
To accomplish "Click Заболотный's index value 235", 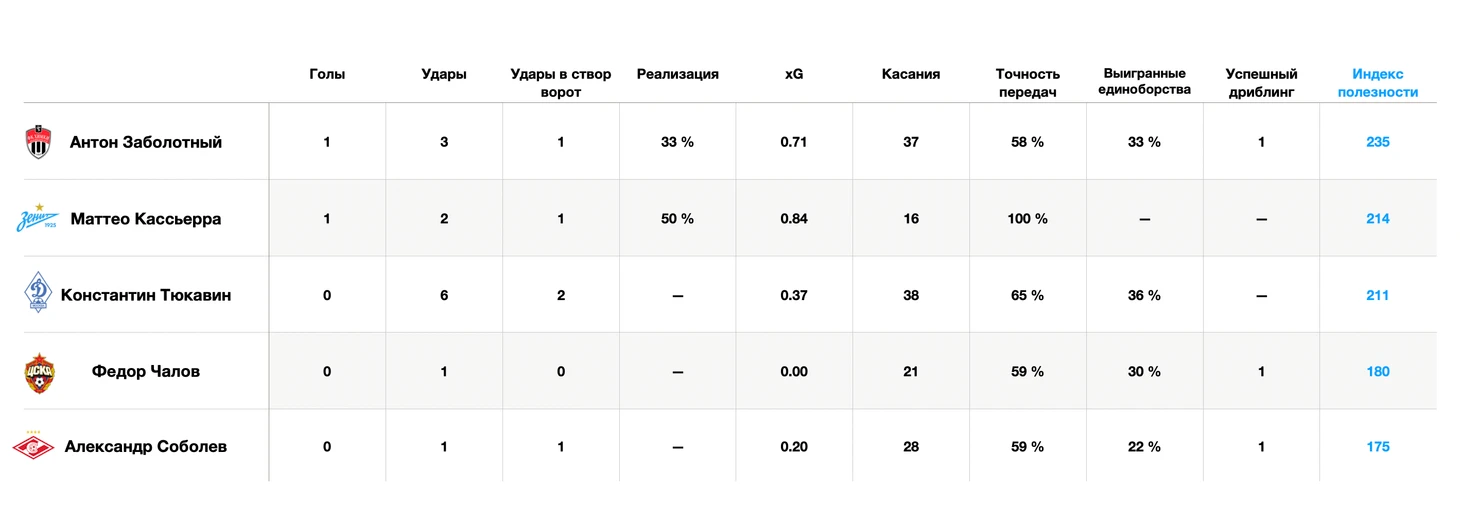I will tap(1377, 142).
